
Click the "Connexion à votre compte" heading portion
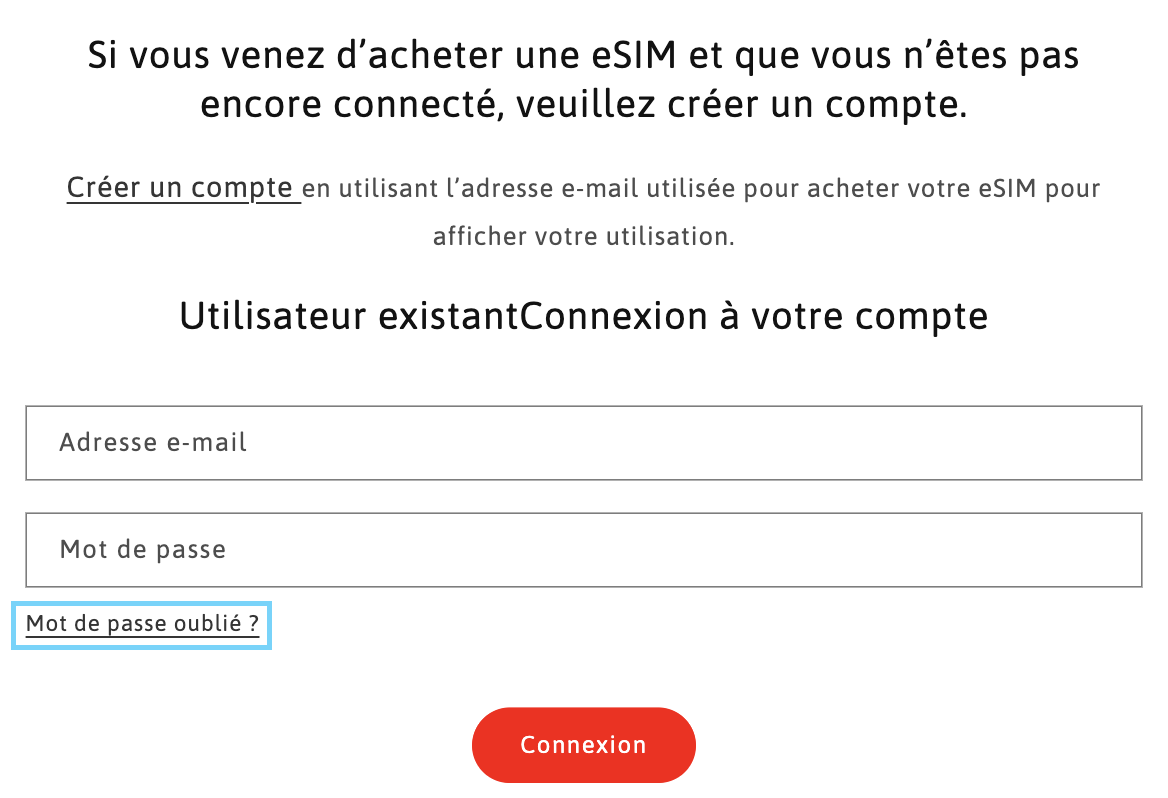click(x=754, y=316)
